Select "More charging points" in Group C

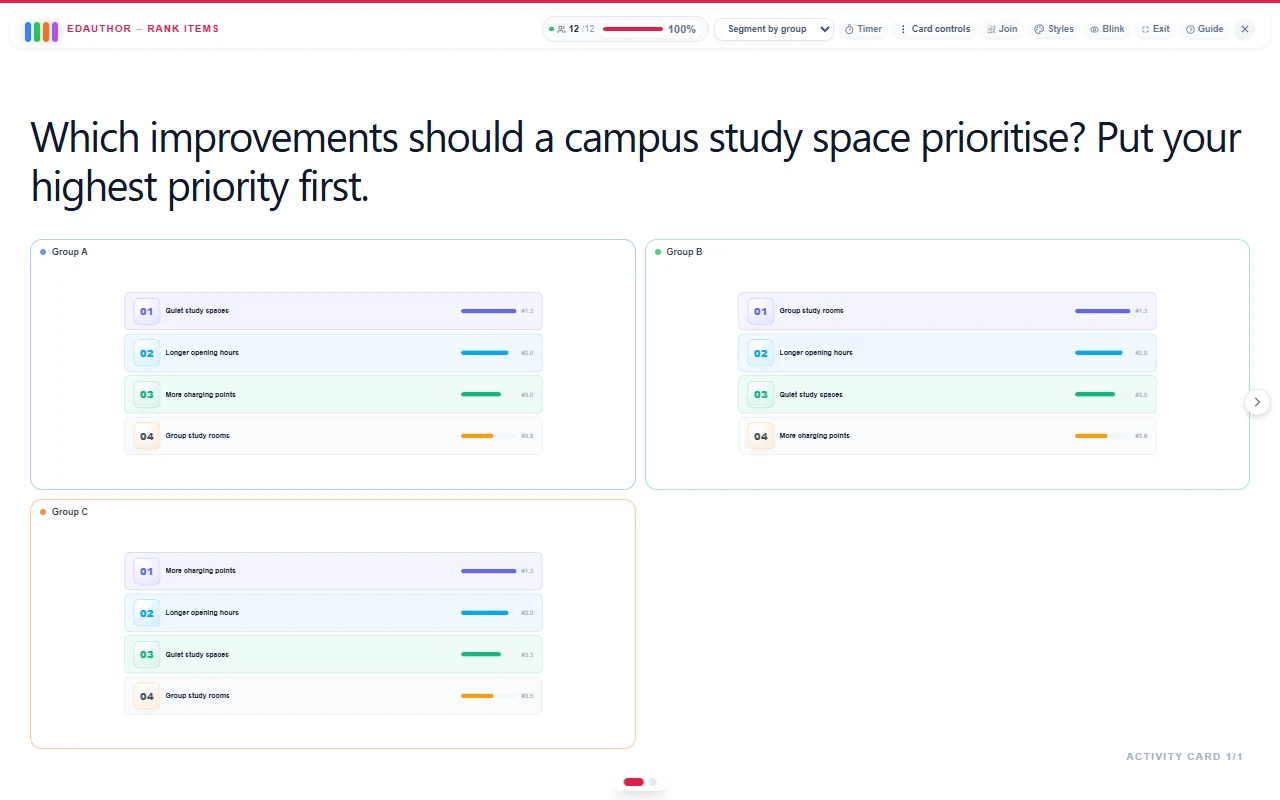pos(333,571)
